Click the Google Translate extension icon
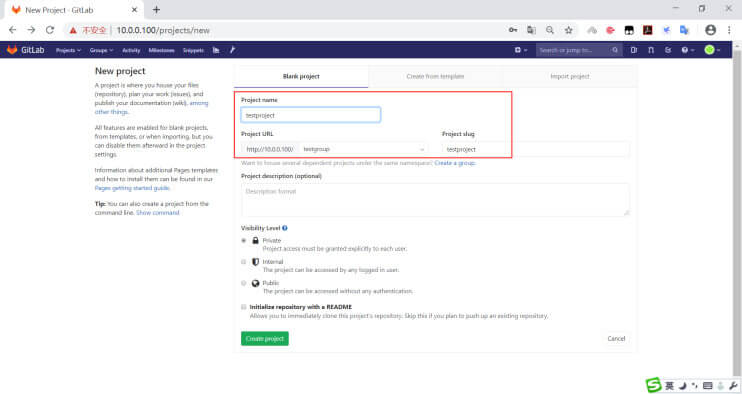The image size is (742, 394). 684,30
